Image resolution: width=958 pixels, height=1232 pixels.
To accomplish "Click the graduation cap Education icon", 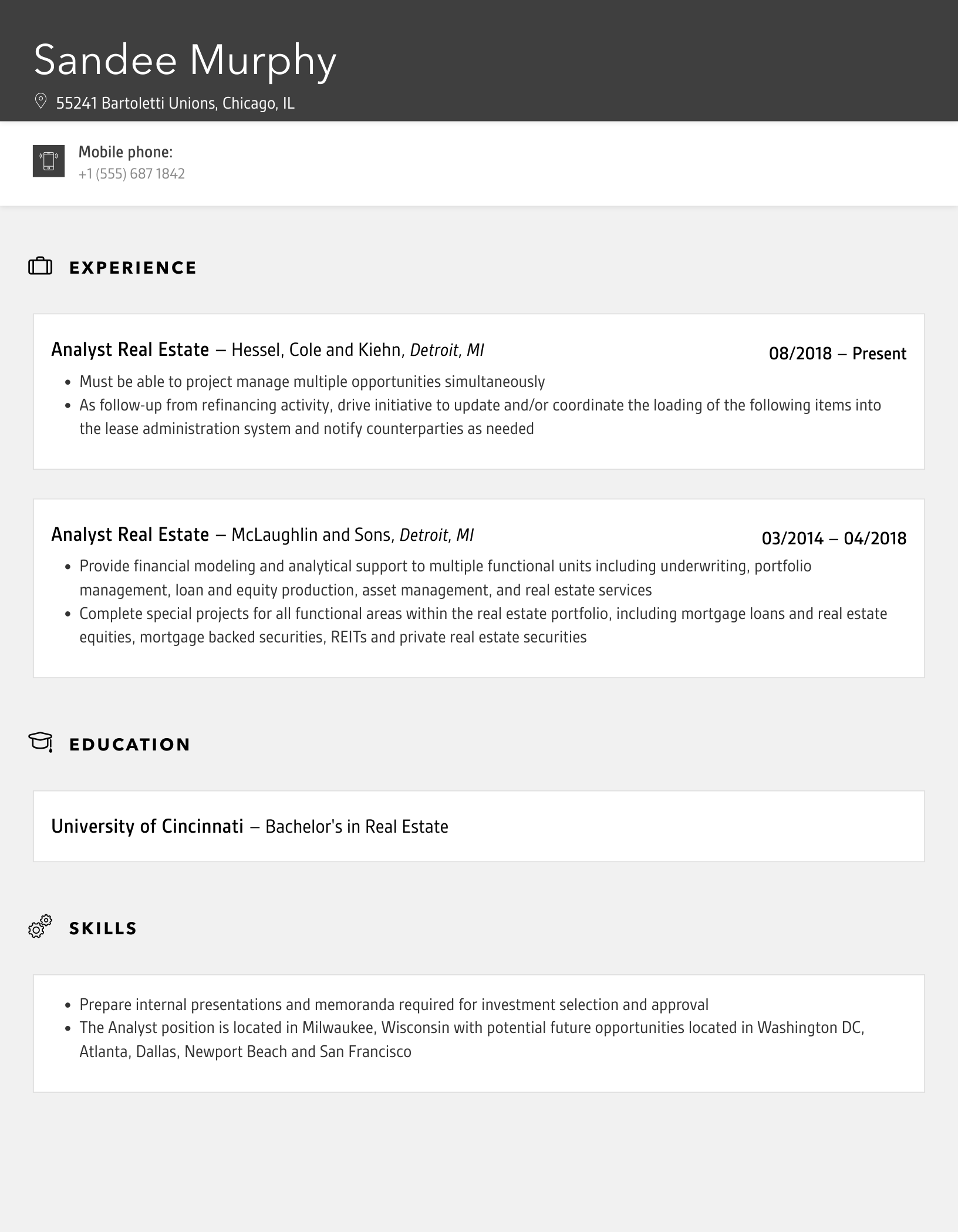I will tap(41, 742).
